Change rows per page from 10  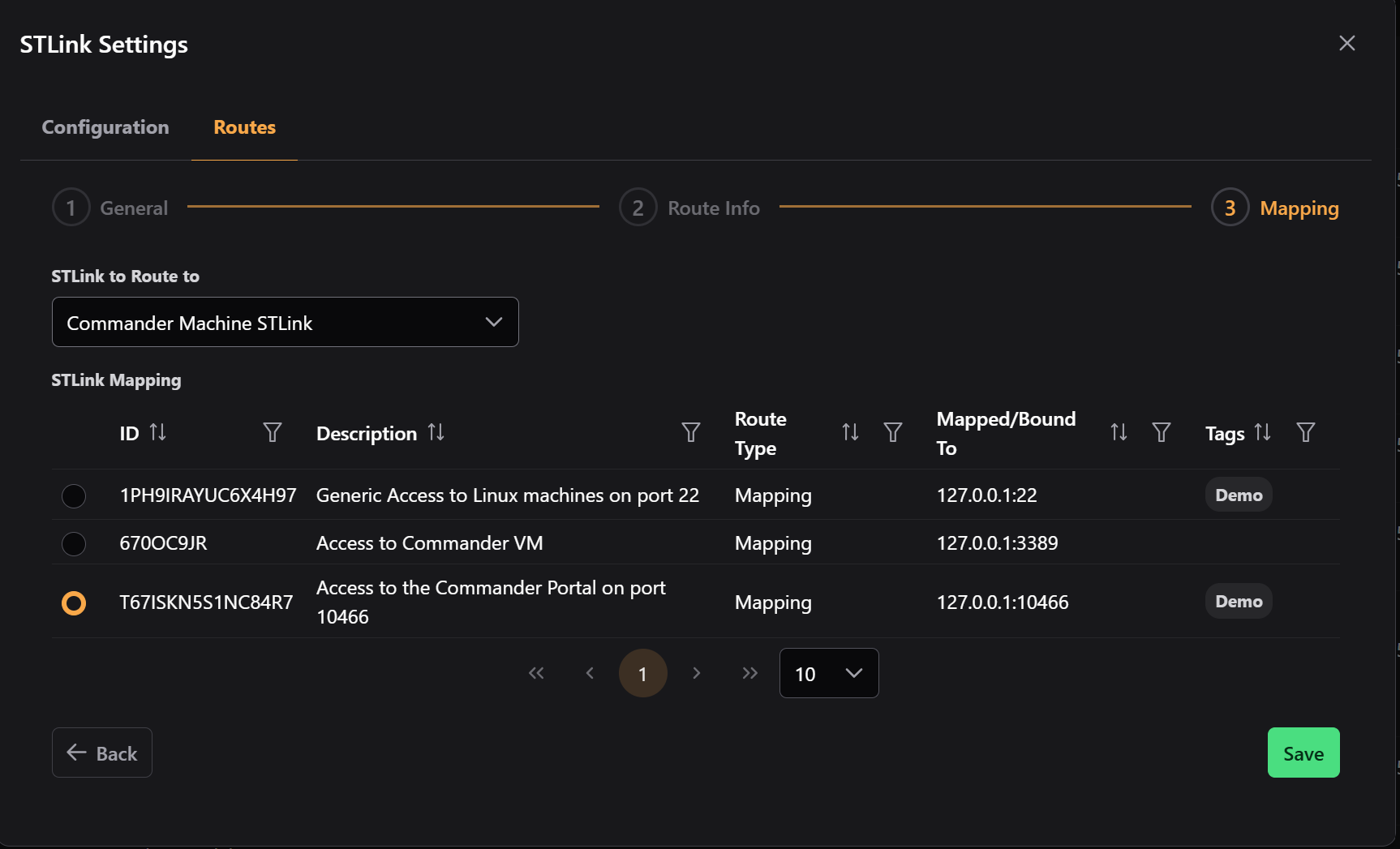(829, 673)
